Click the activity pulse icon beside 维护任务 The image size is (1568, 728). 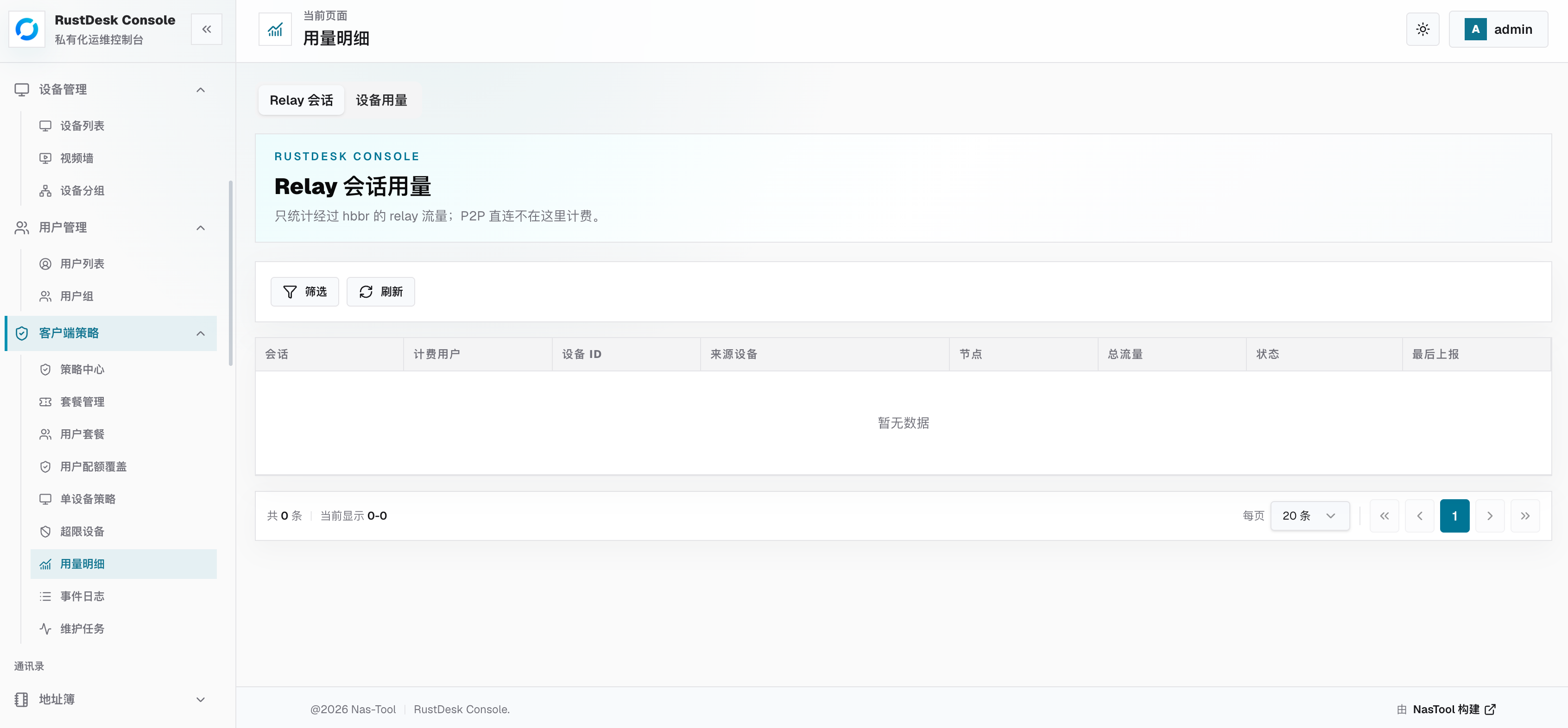click(x=46, y=629)
